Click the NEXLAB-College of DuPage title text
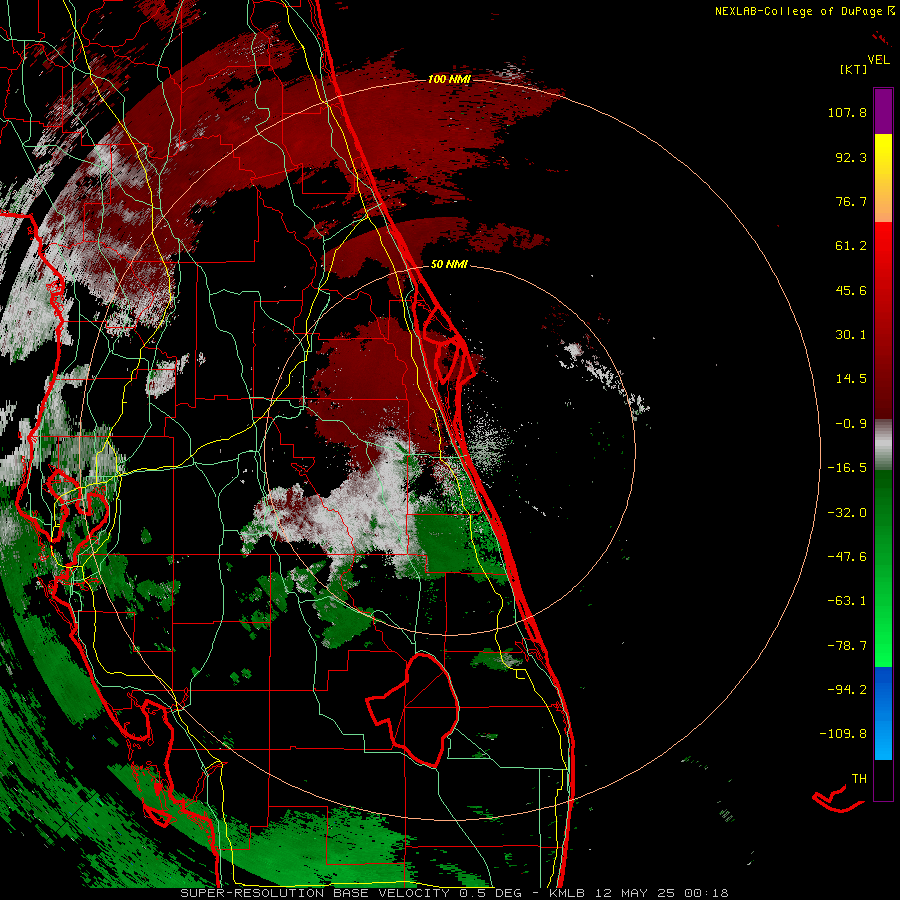 (x=798, y=11)
